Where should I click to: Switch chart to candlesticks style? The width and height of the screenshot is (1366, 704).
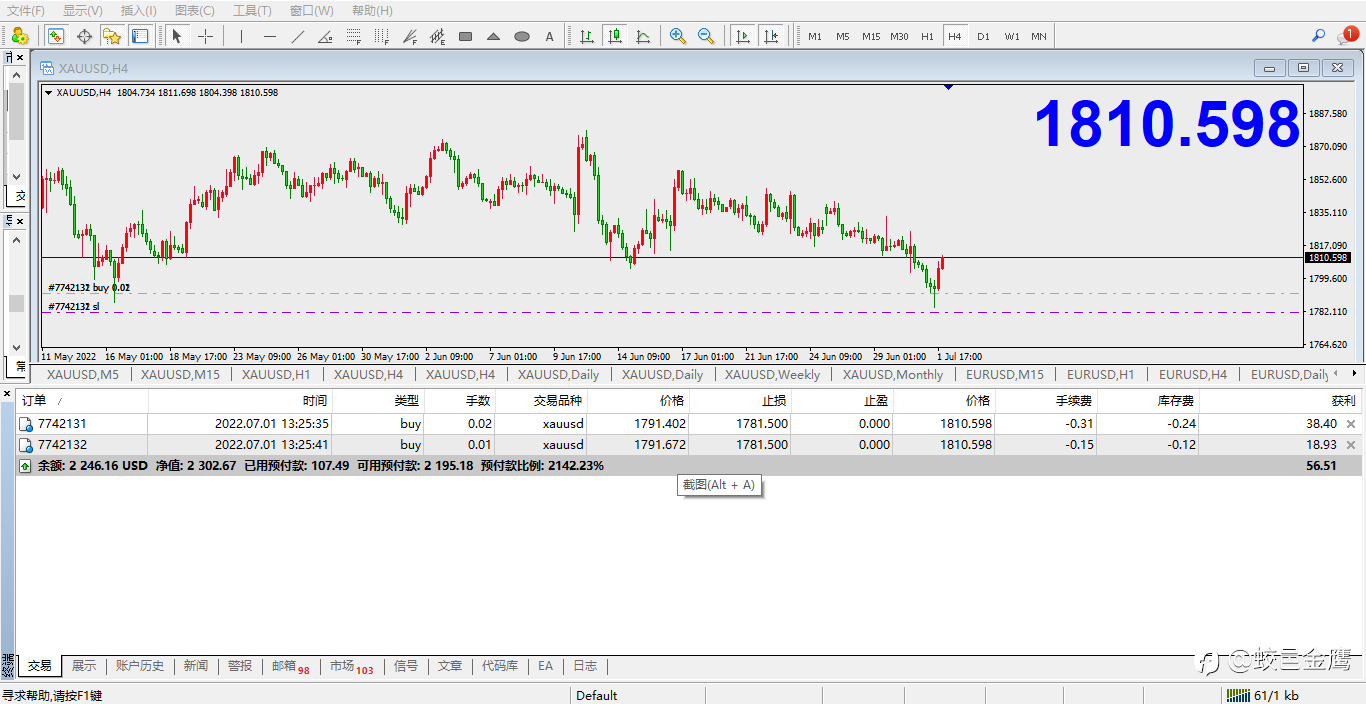[x=615, y=36]
